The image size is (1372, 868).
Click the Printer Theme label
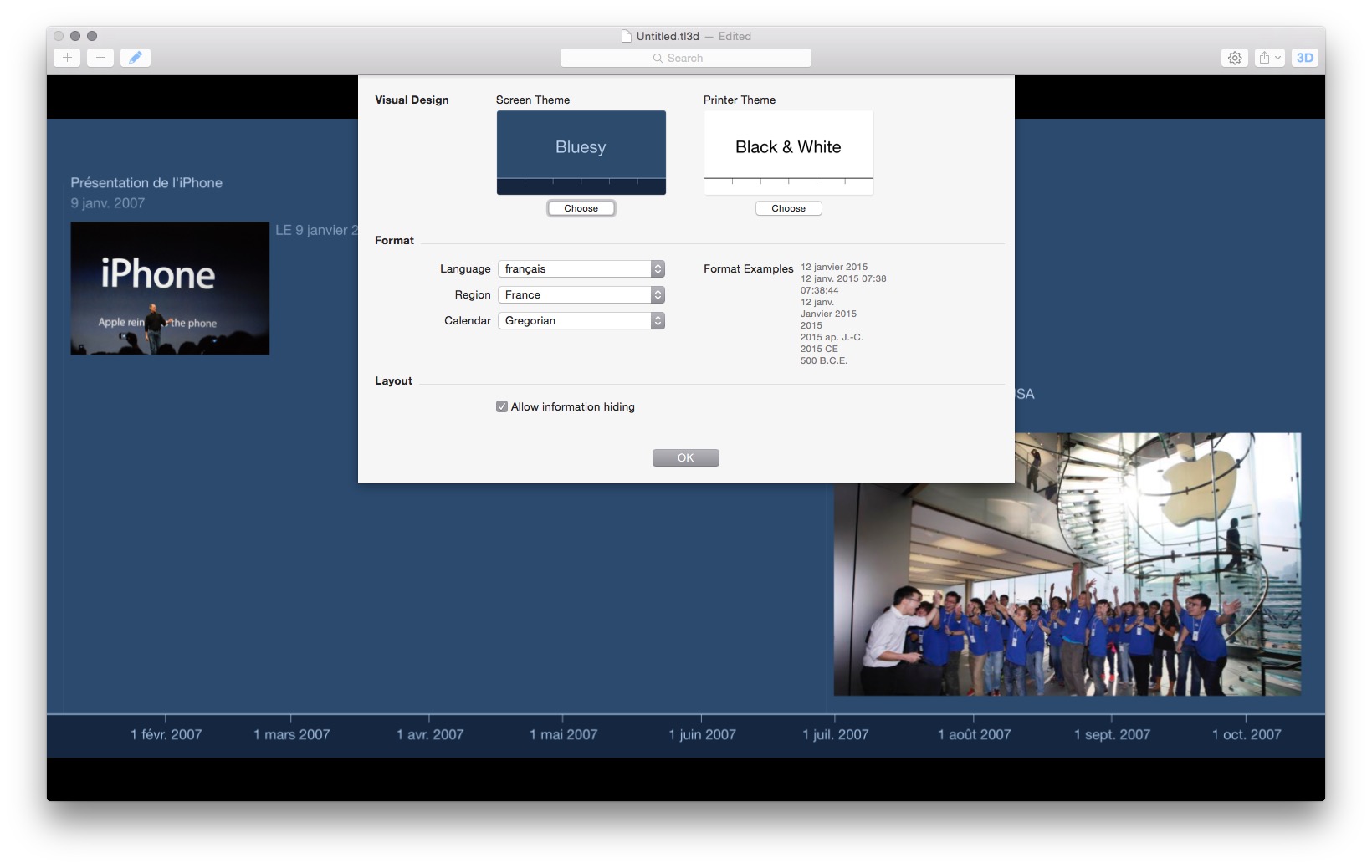pos(740,100)
